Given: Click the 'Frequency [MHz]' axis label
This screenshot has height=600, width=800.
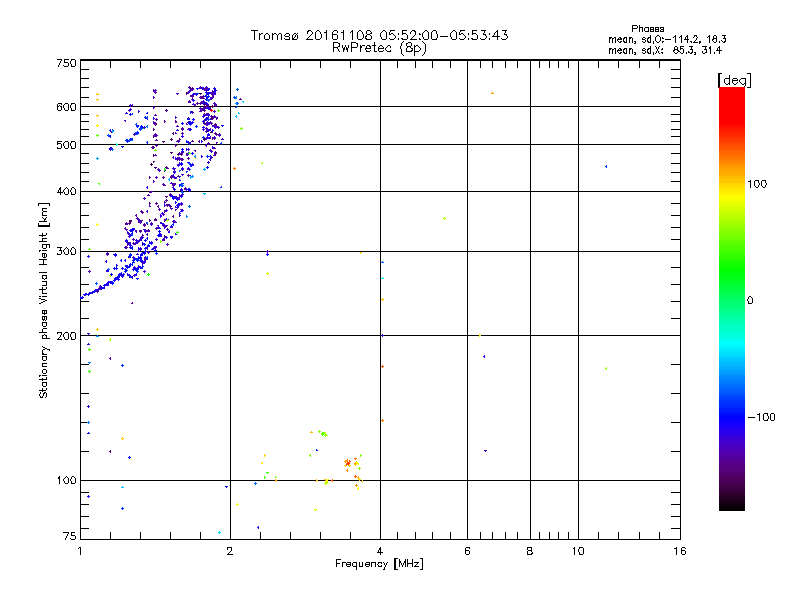Looking at the screenshot, I should tap(379, 564).
